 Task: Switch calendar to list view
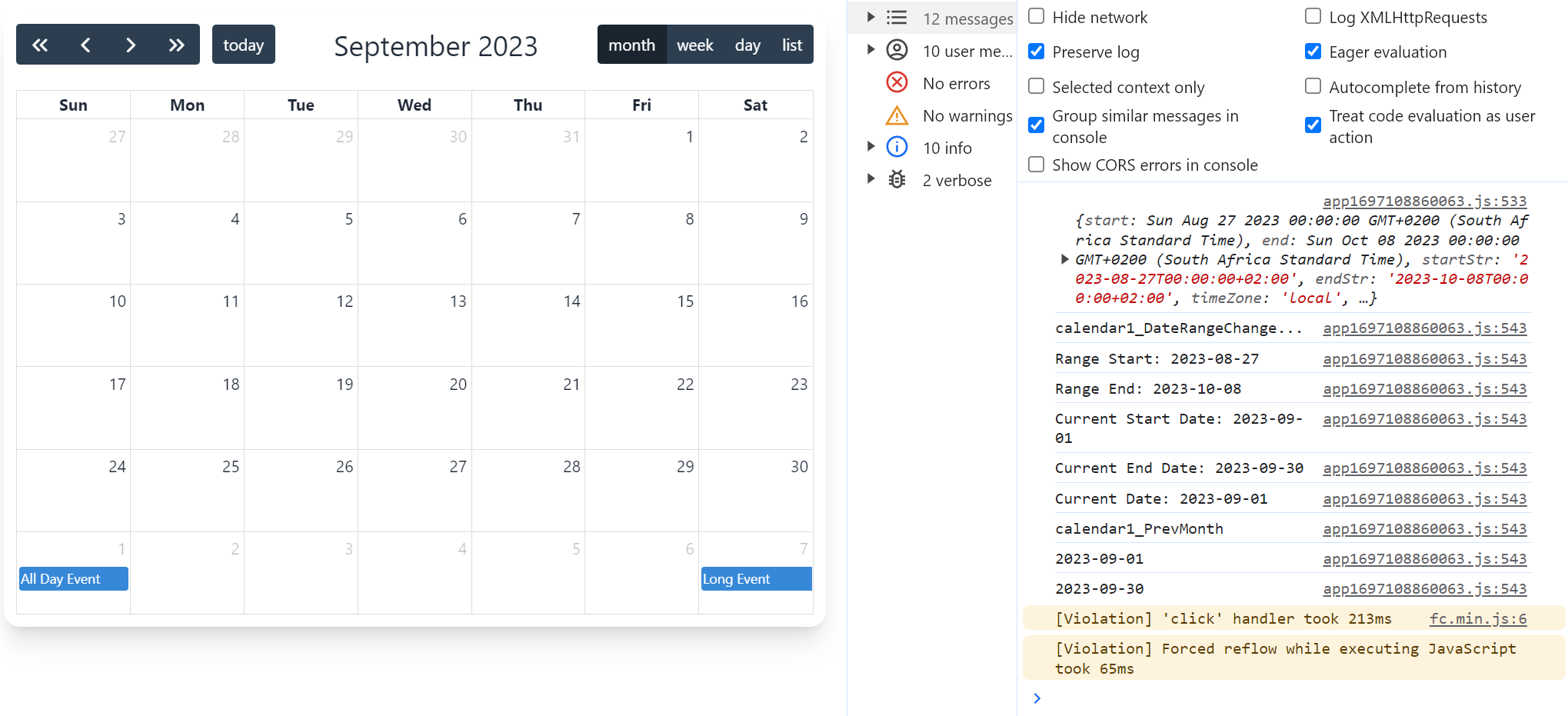point(791,45)
